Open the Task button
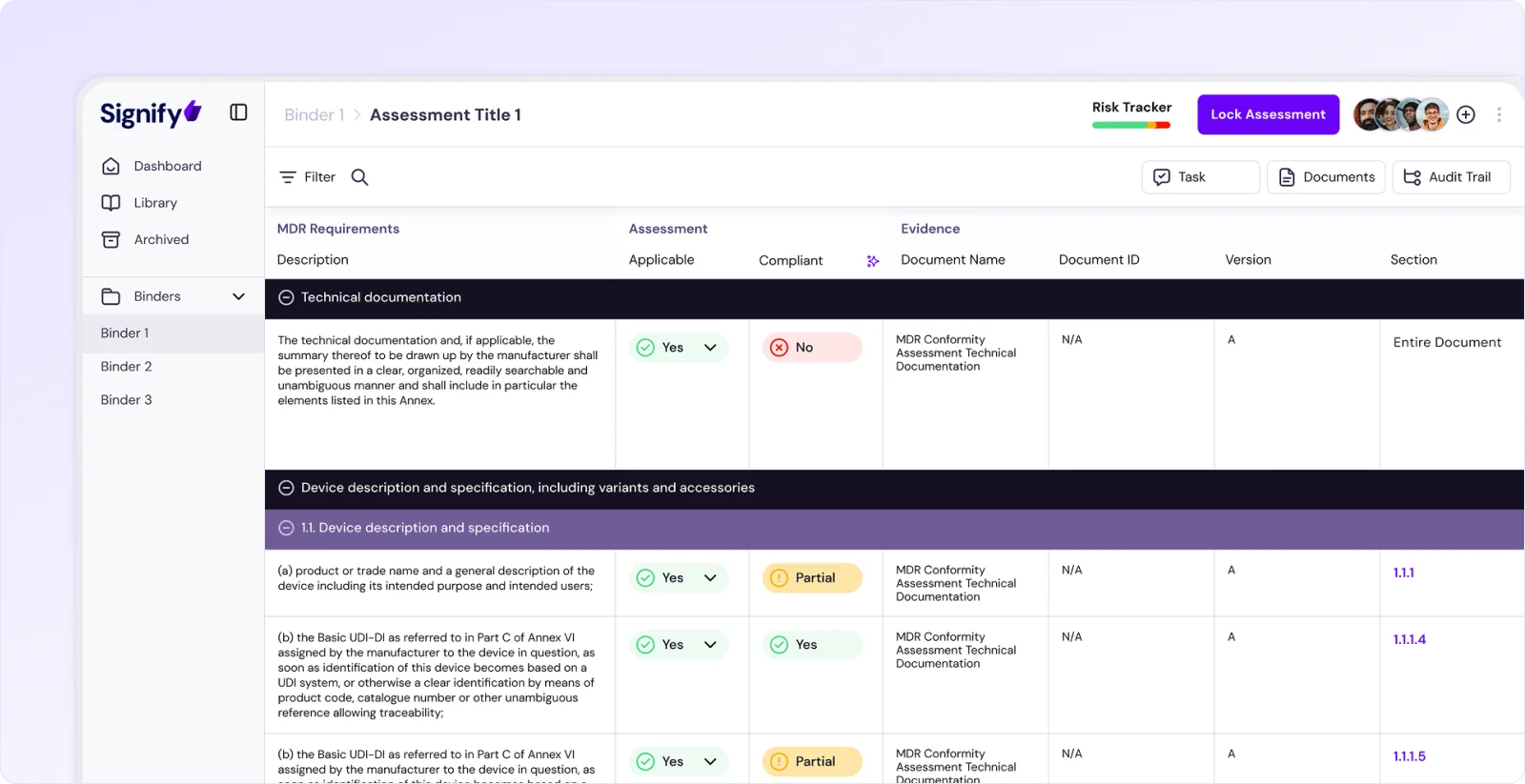Screen dimensions: 1525x784 (1200, 177)
